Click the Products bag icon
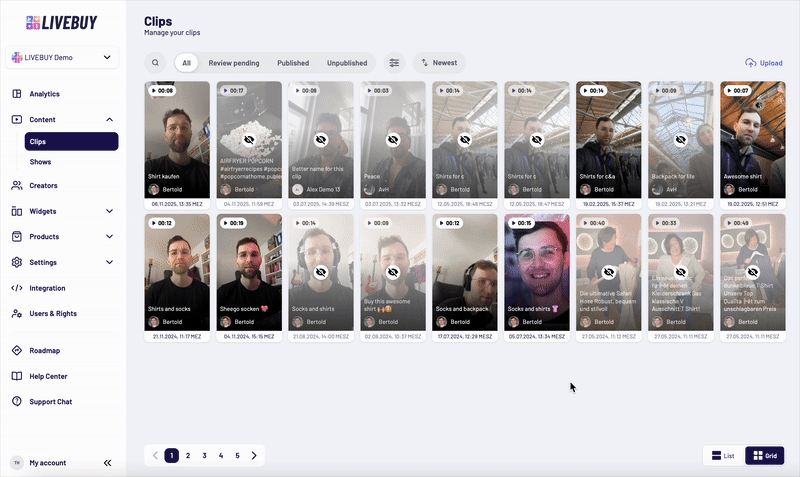The image size is (800, 477). point(17,237)
